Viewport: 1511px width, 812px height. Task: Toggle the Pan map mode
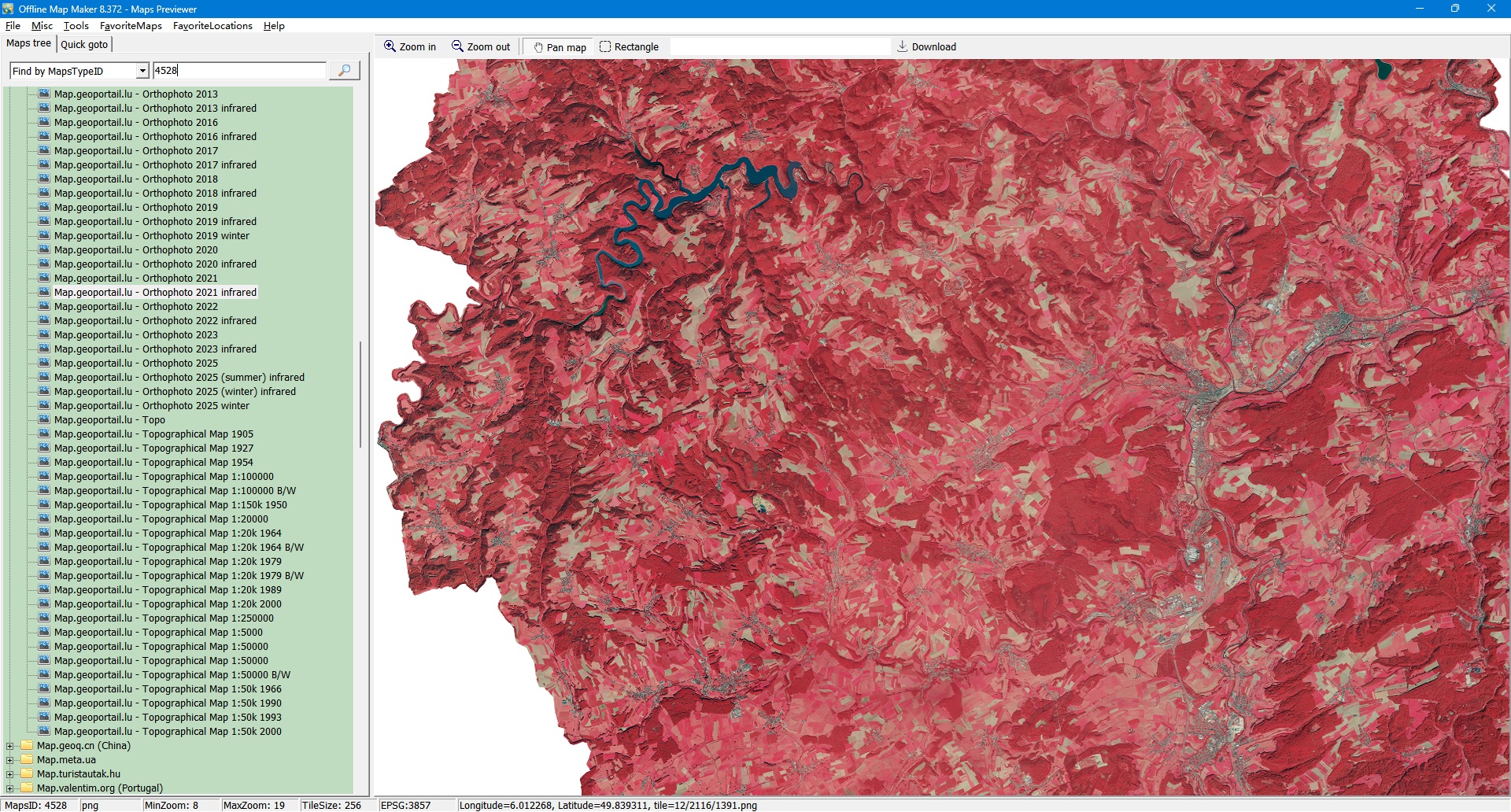pyautogui.click(x=560, y=47)
